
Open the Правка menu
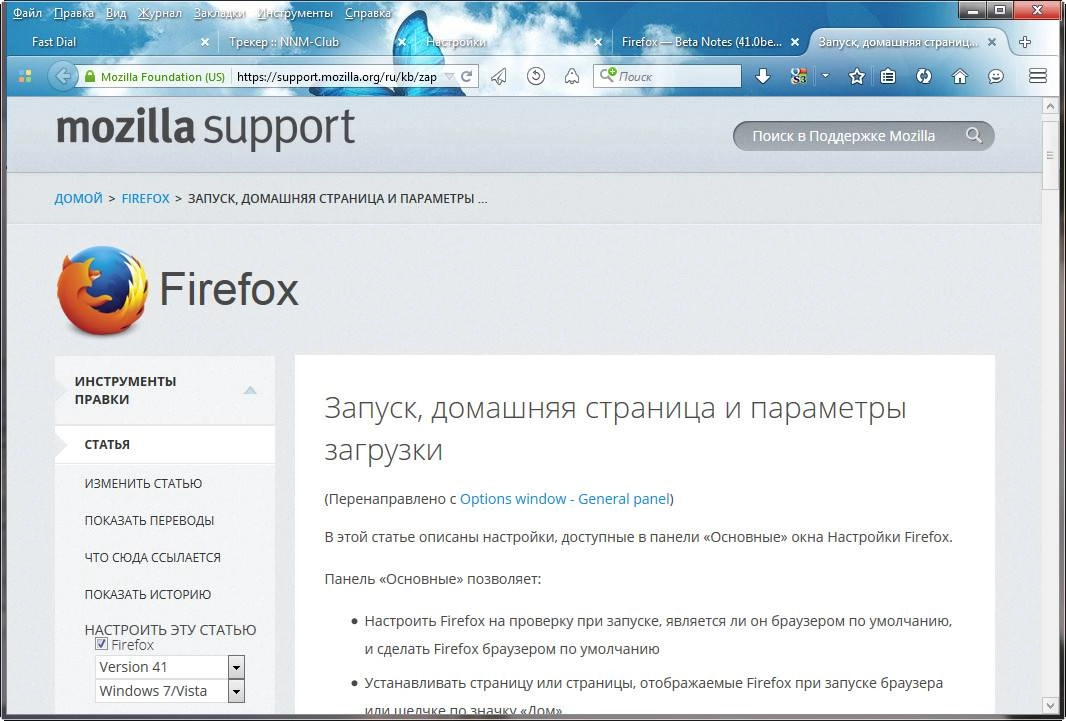(73, 13)
